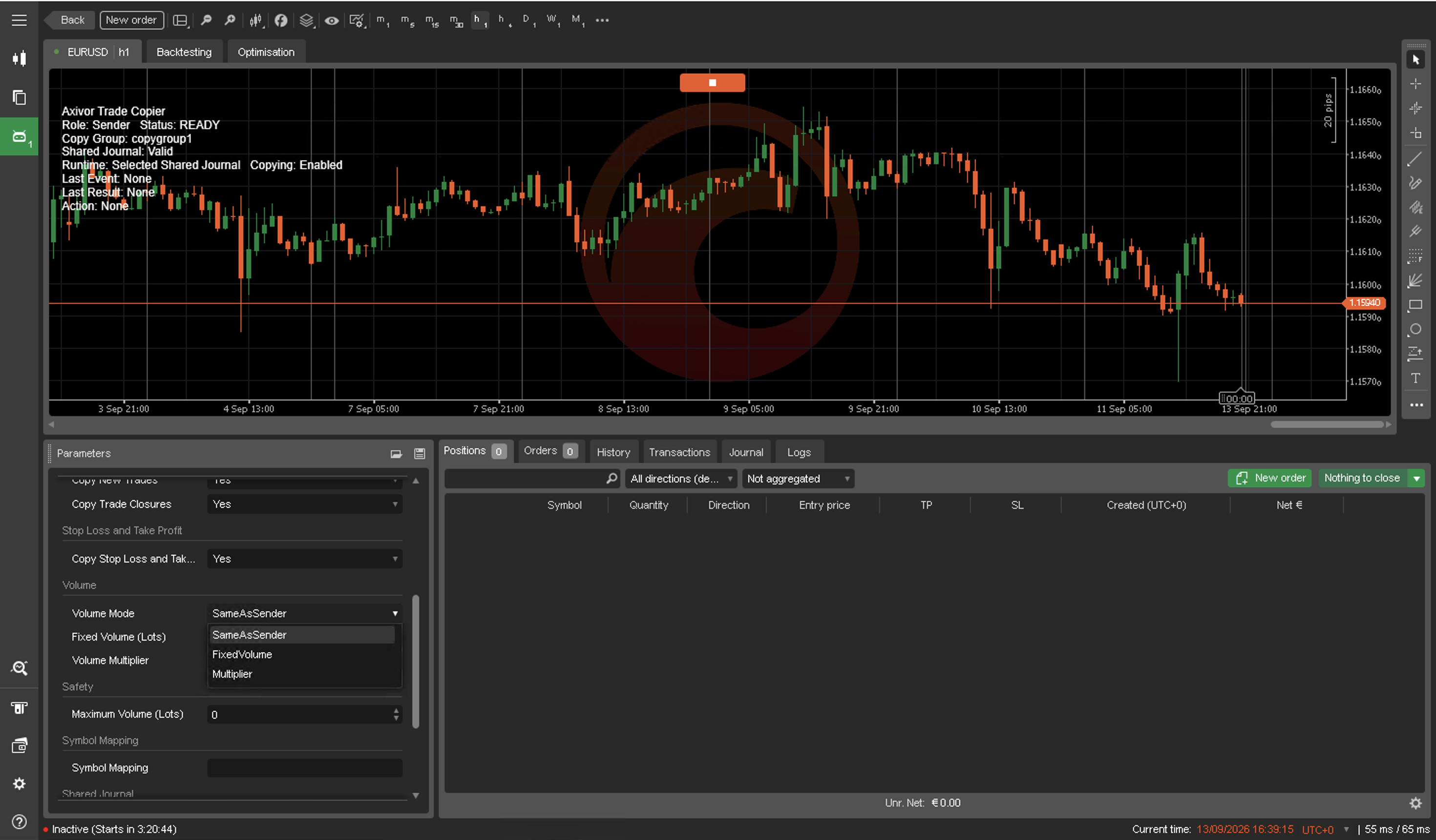Switch chart to W1 timeframe

pos(553,21)
